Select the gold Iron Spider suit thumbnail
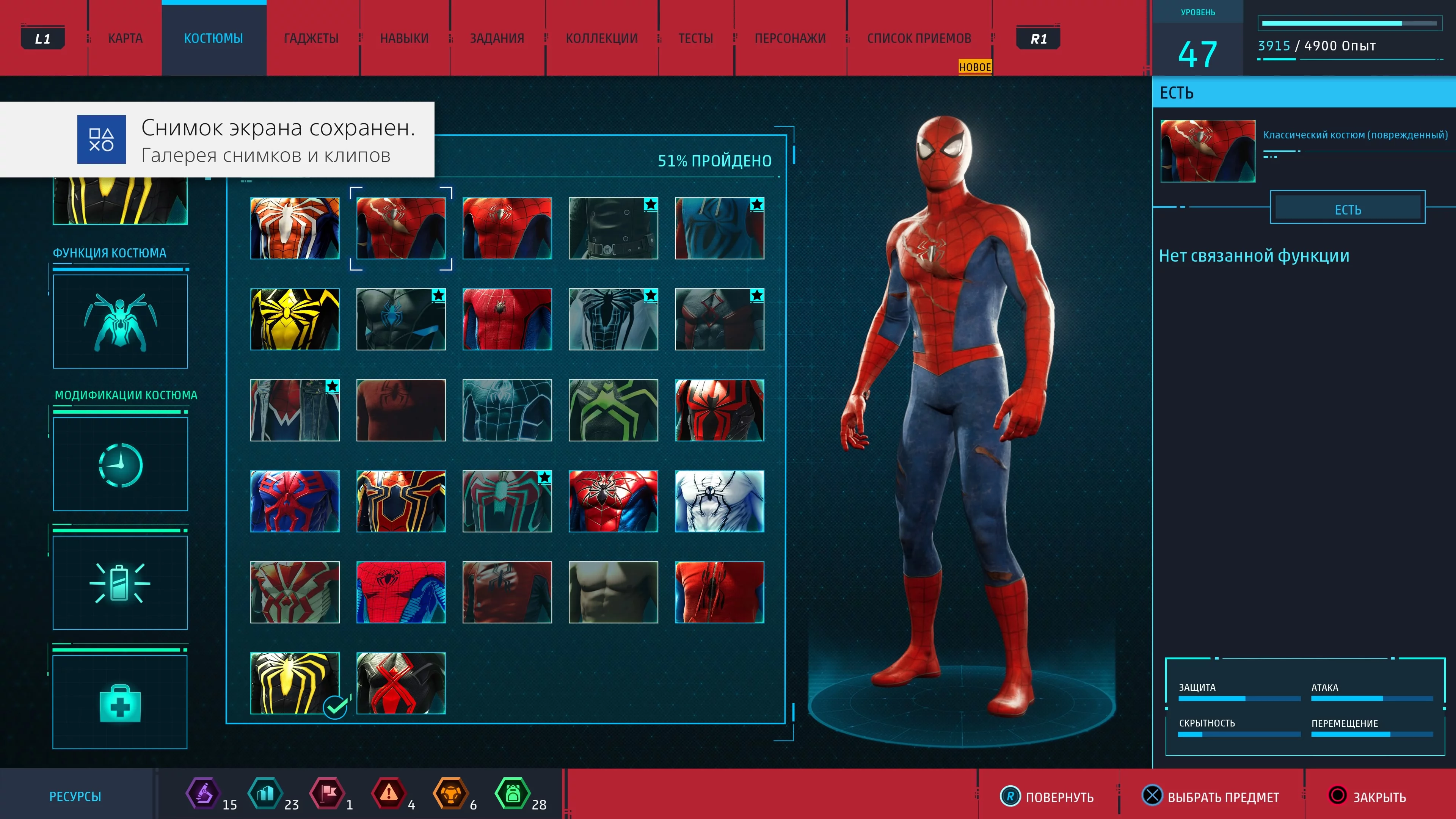 coord(401,501)
